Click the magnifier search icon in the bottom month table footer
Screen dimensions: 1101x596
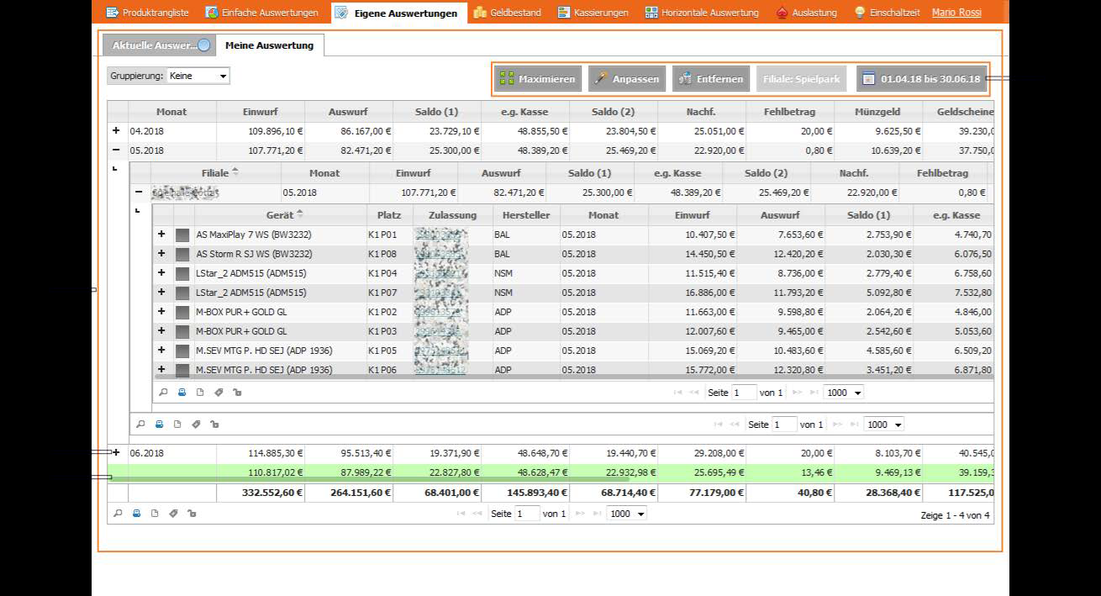[118, 513]
